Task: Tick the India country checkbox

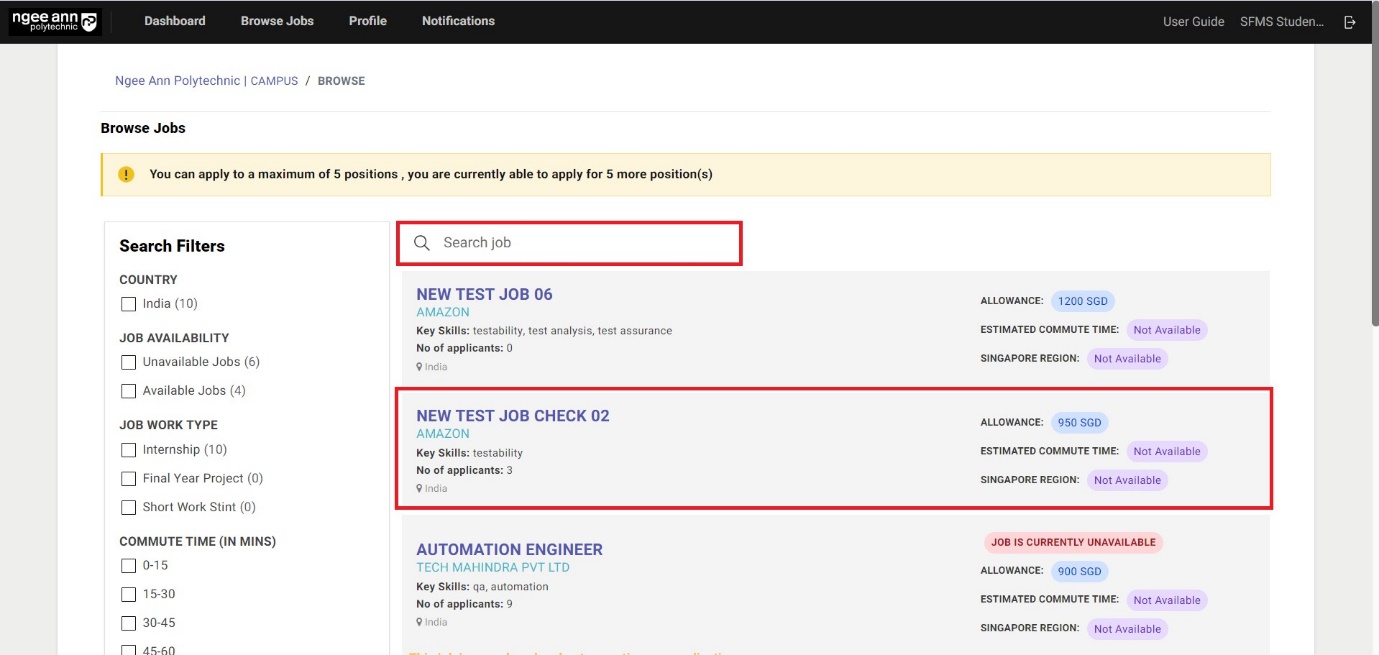Action: tap(128, 304)
